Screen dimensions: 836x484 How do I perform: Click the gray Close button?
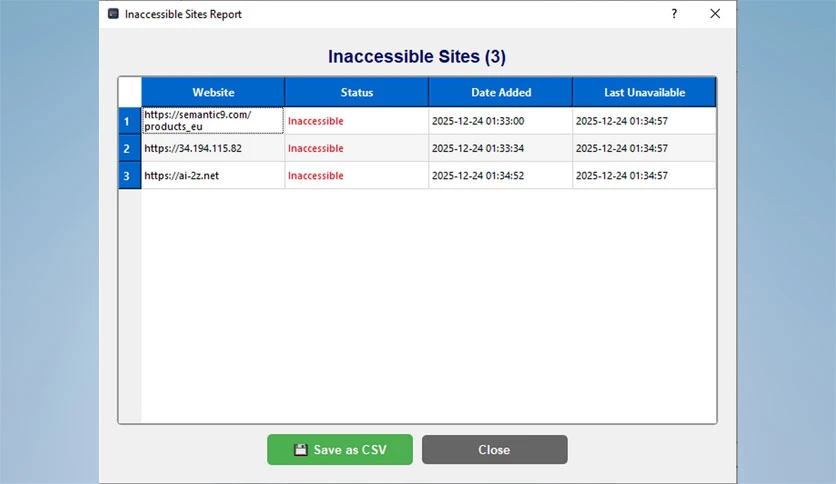pos(494,449)
